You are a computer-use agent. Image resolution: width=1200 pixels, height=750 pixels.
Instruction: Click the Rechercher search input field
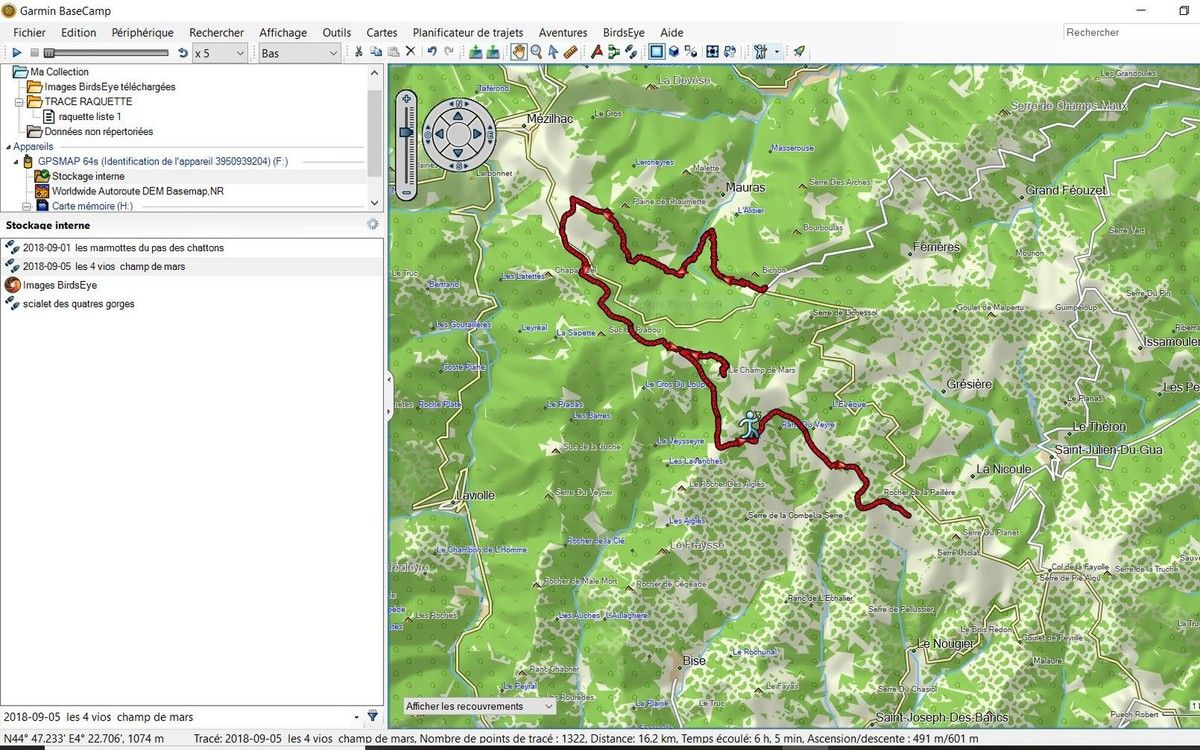(x=1130, y=32)
